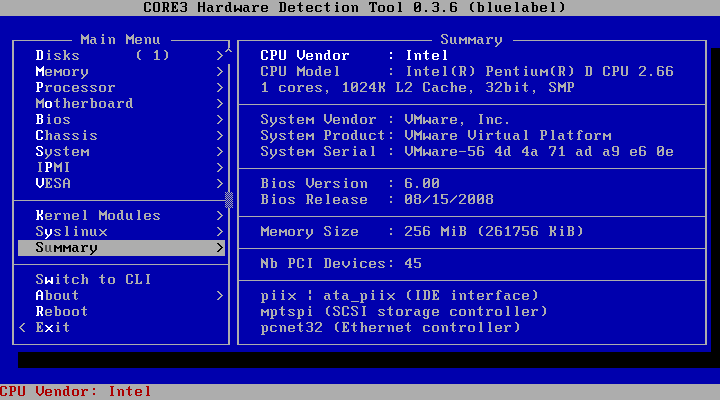Open the Disks menu entry
Viewport: 720px width, 400px height.
tap(121, 56)
